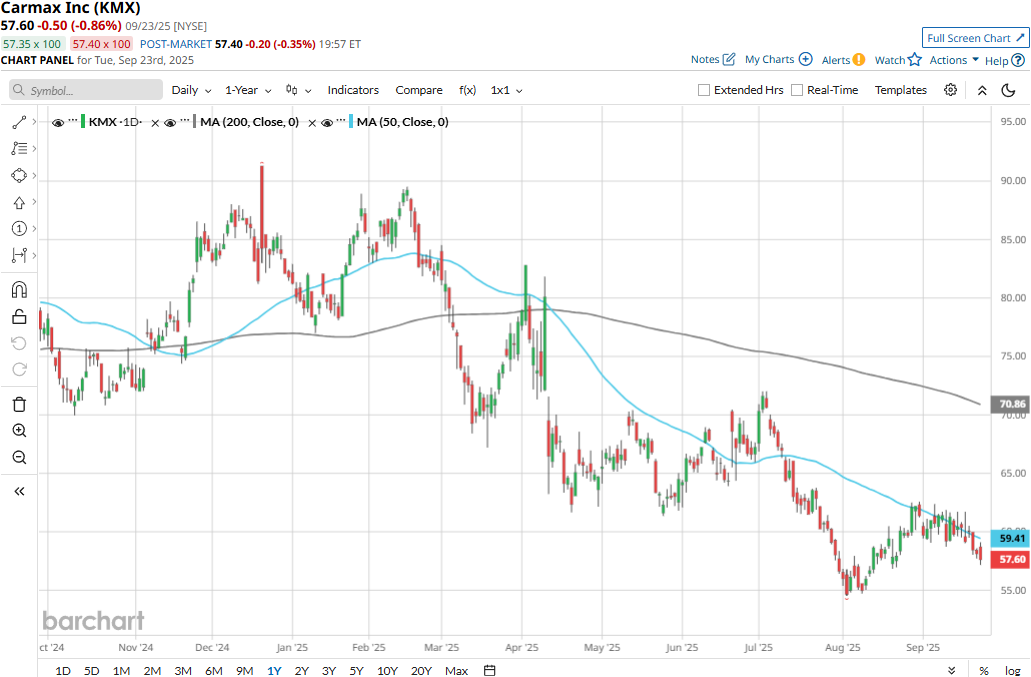Click the Help question mark icon
Image resolution: width=1031 pixels, height=677 pixels.
(x=1018, y=60)
